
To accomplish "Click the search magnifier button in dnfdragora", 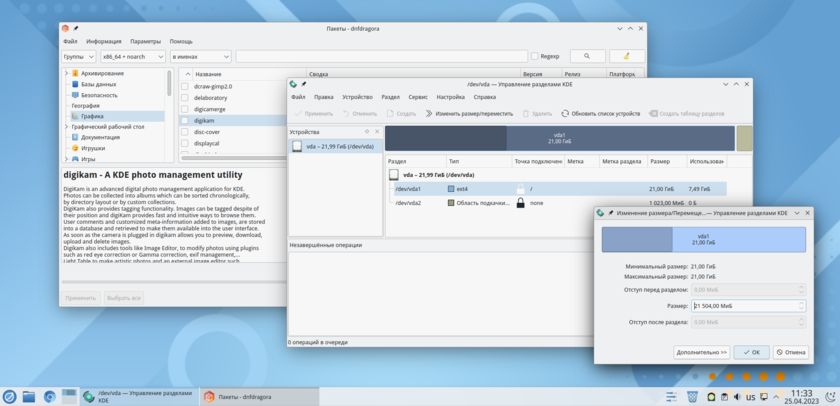I will click(587, 57).
